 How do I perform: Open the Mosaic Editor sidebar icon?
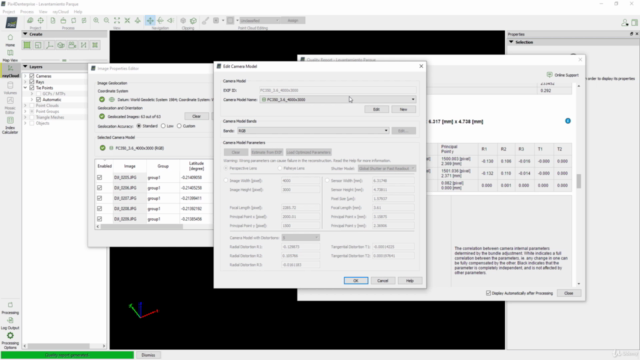pos(10,105)
